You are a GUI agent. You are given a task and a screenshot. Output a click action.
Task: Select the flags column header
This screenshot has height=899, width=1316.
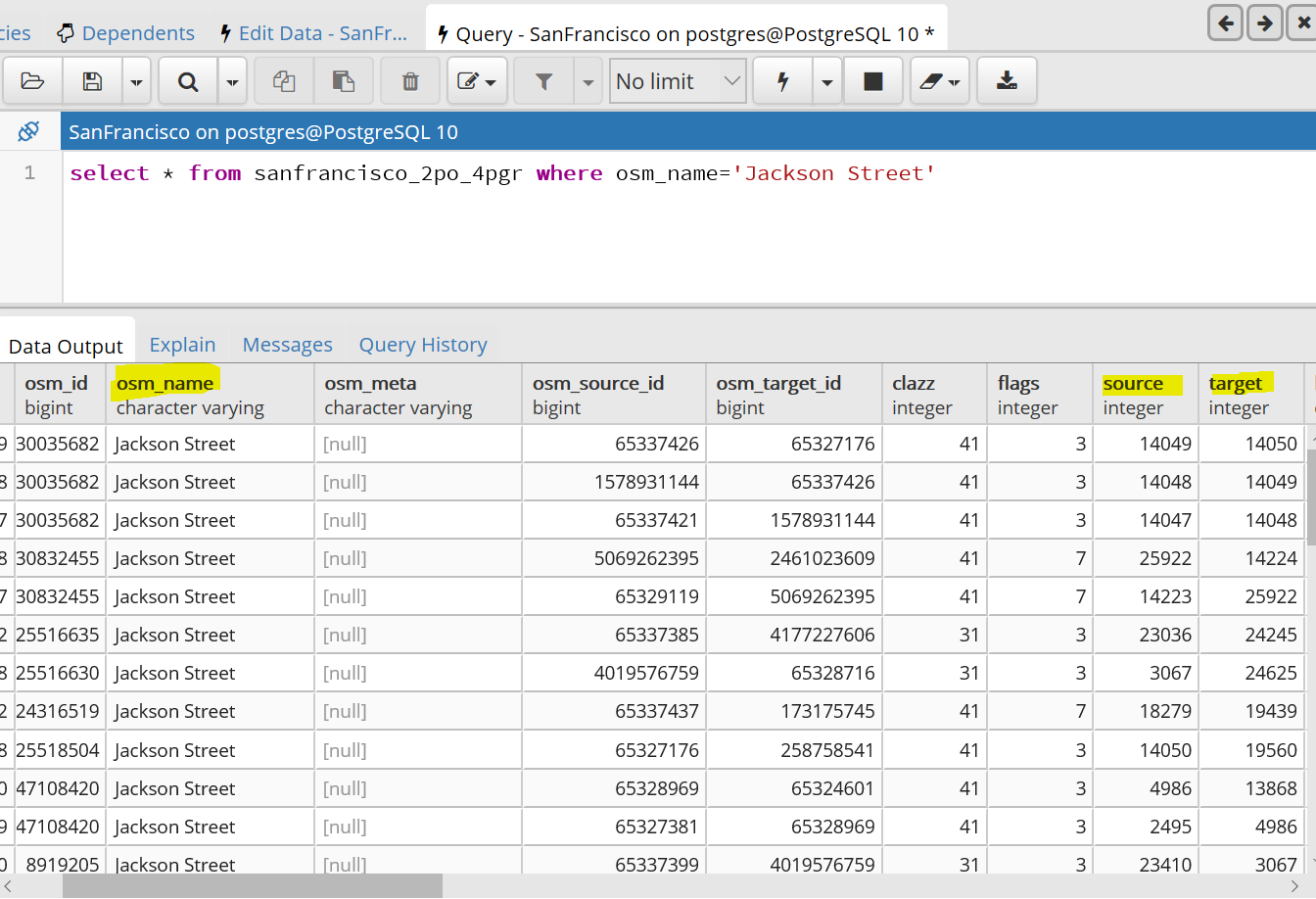click(1039, 395)
